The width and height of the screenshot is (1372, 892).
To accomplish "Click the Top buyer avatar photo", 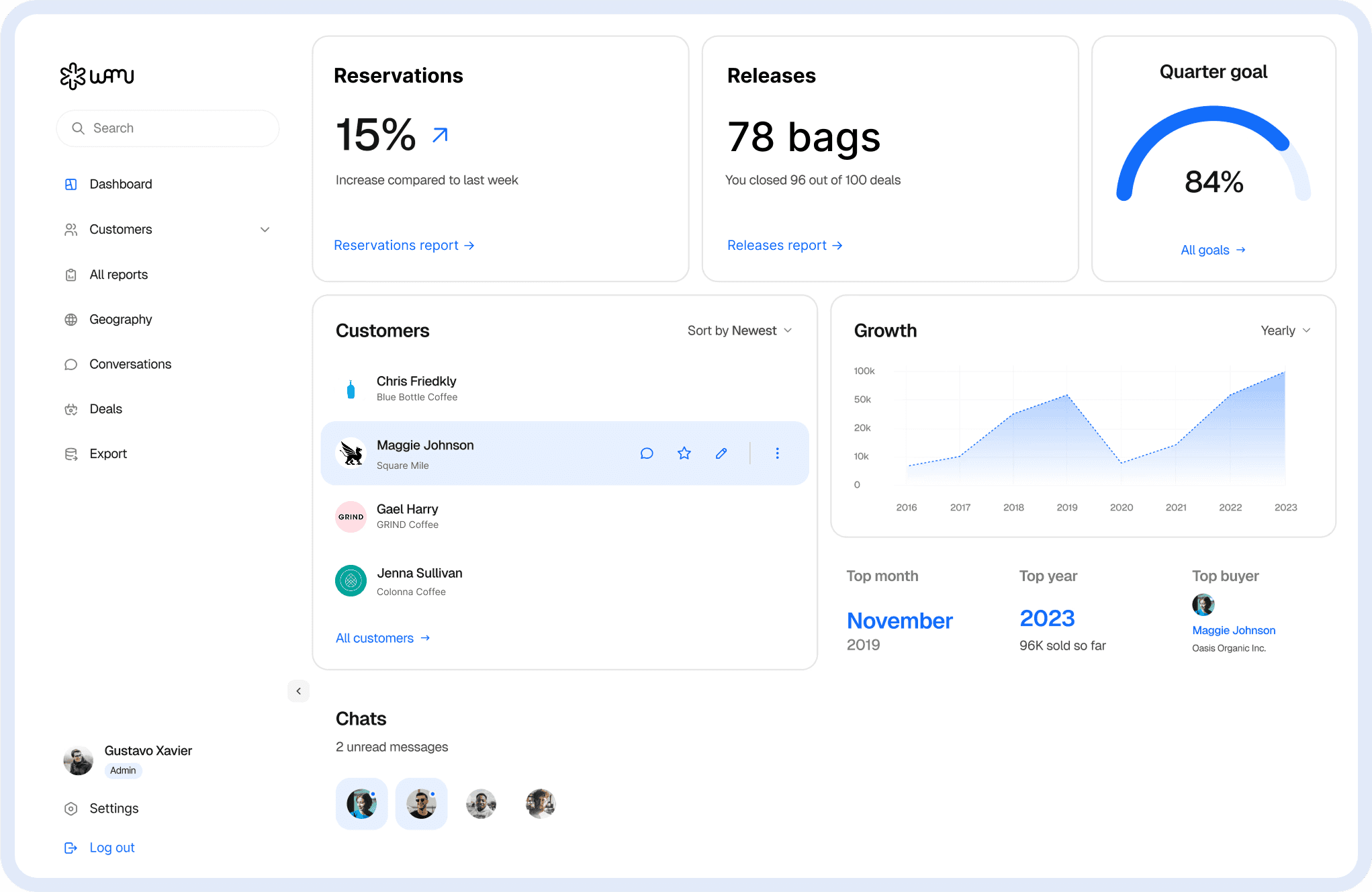I will 1203,605.
